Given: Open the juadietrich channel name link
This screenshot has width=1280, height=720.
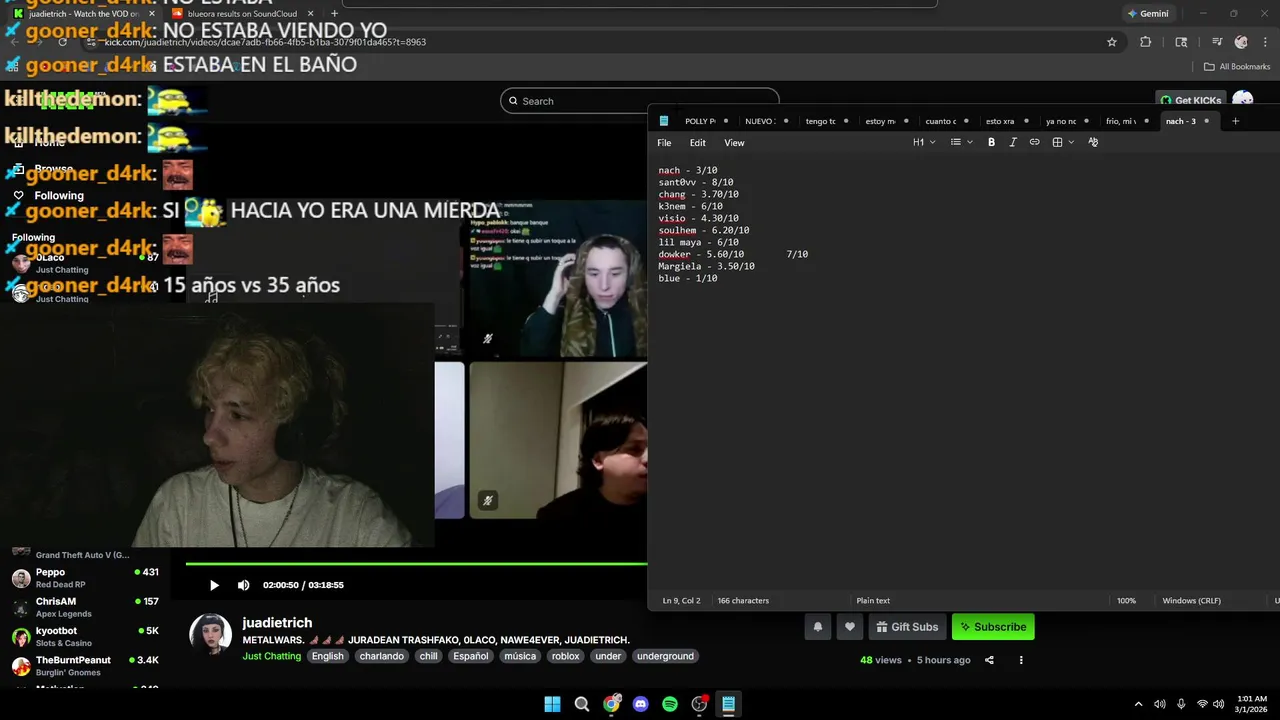Looking at the screenshot, I should point(277,622).
